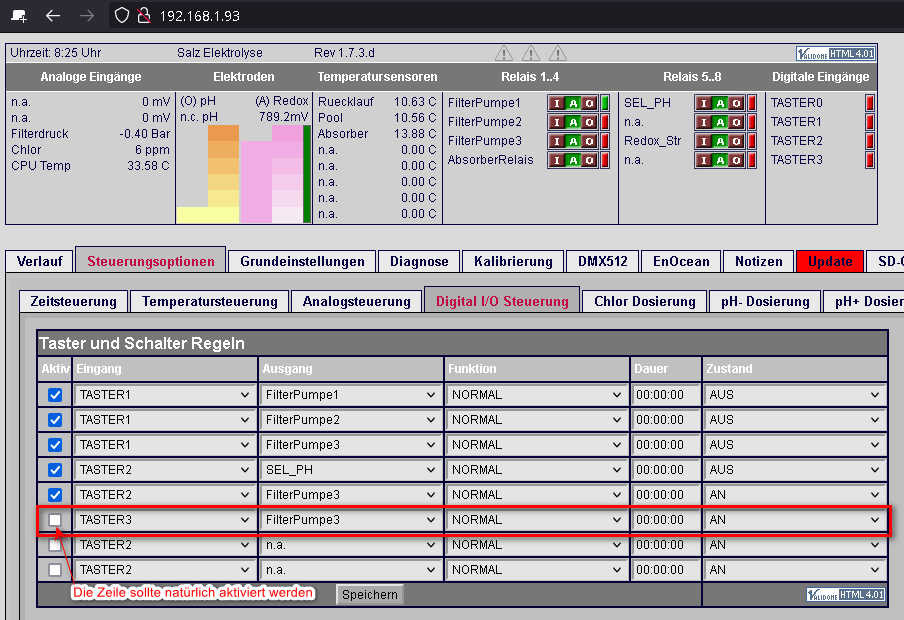Click Dauer field in the FilterPumpe1 rule row
904x620 pixels.
[x=665, y=395]
